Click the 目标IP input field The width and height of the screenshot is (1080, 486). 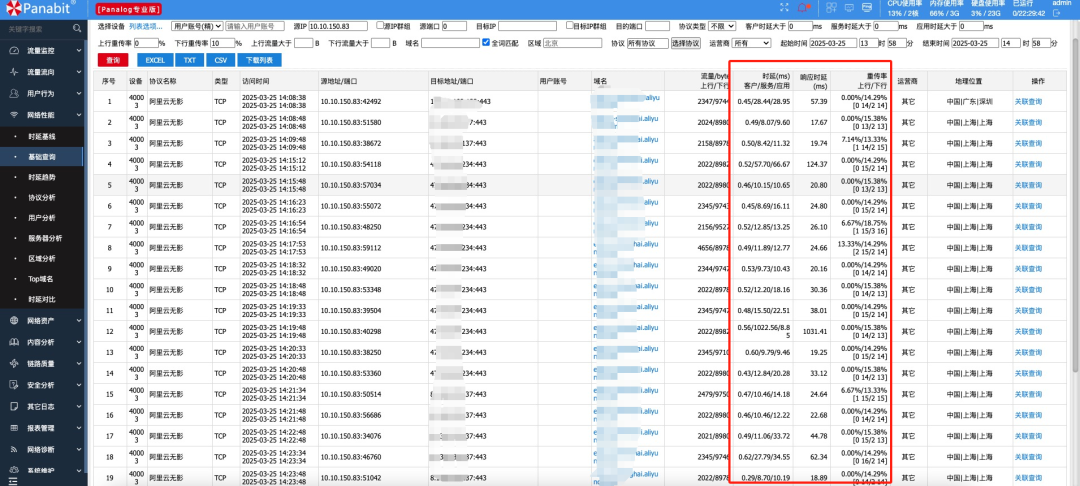pyautogui.click(x=527, y=25)
